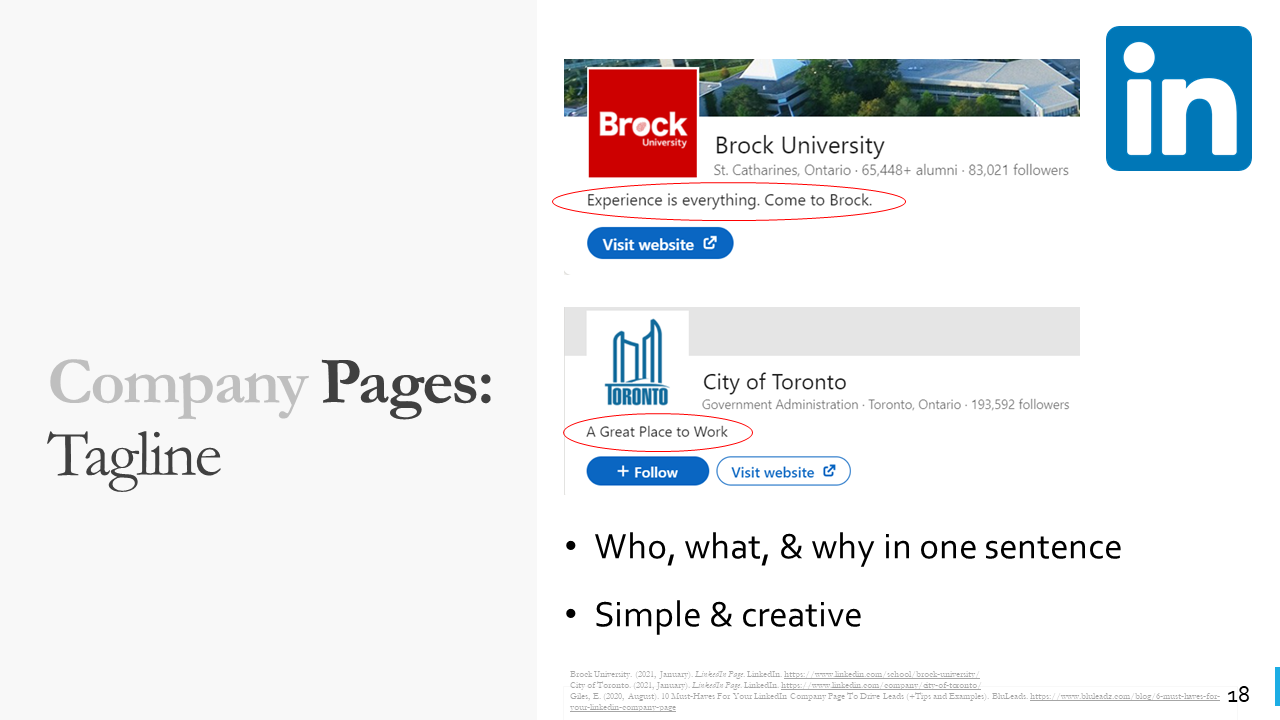The height and width of the screenshot is (720, 1280).
Task: Open Brock University's Visit website button
Action: (x=660, y=243)
